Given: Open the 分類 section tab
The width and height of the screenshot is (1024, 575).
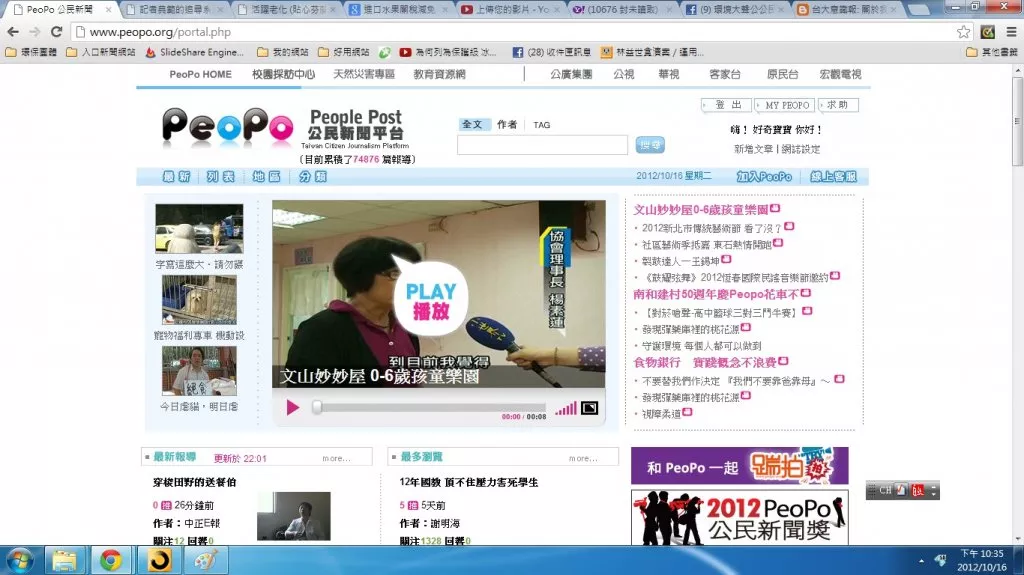Looking at the screenshot, I should pyautogui.click(x=313, y=176).
